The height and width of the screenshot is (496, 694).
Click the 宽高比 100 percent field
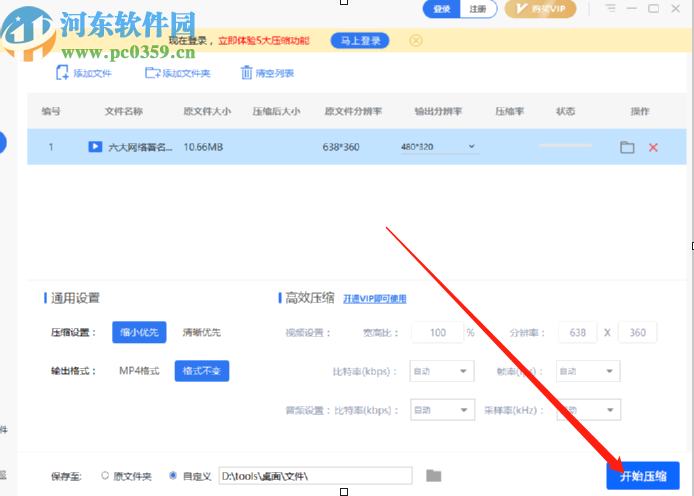pyautogui.click(x=438, y=332)
